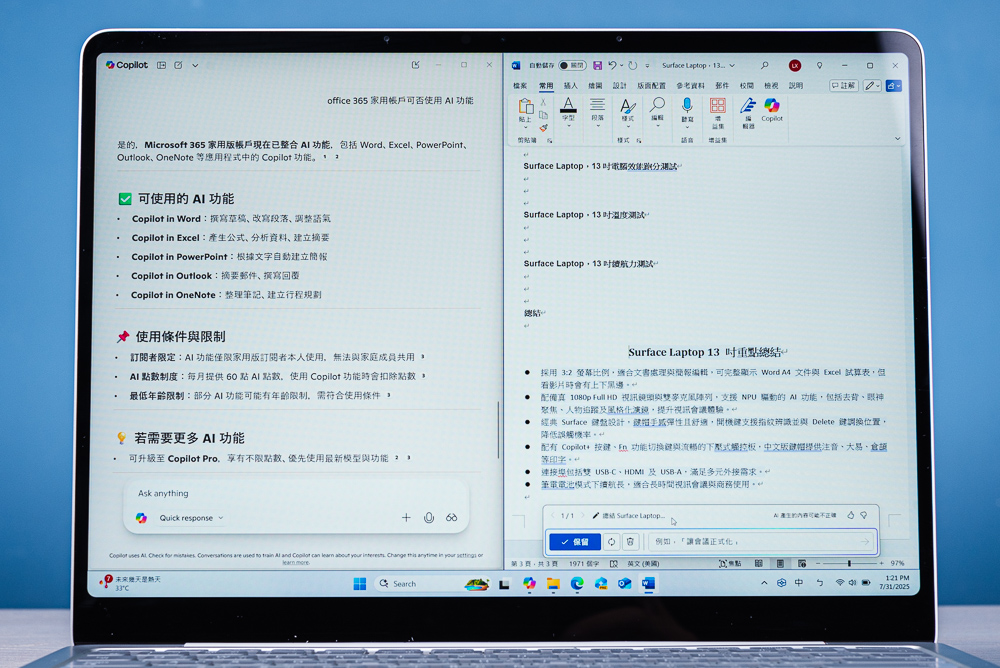
Task: Expand the Styles (樣式) dropdown in the ribbon
Action: pos(628,126)
